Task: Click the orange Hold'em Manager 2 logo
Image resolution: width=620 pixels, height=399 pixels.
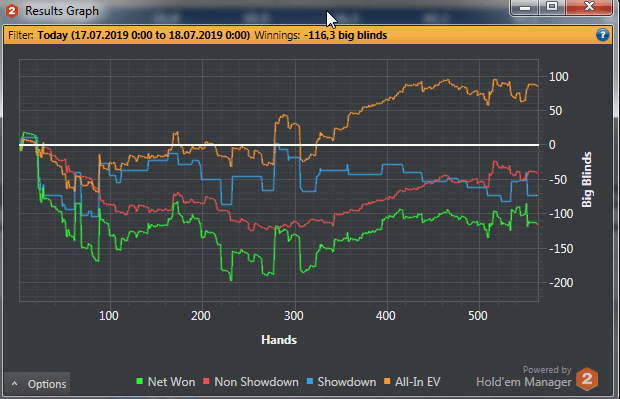Action: 587,379
